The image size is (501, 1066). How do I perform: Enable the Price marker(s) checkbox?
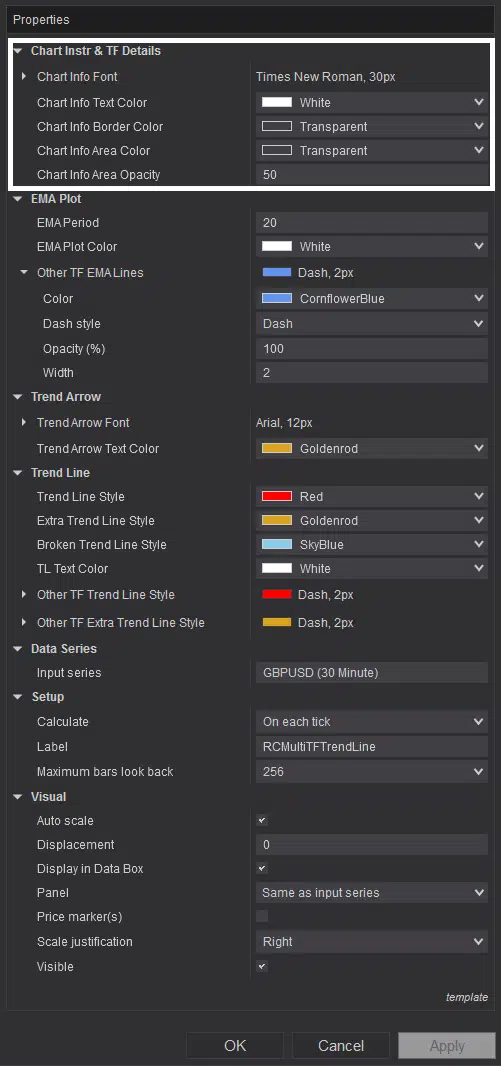262,916
